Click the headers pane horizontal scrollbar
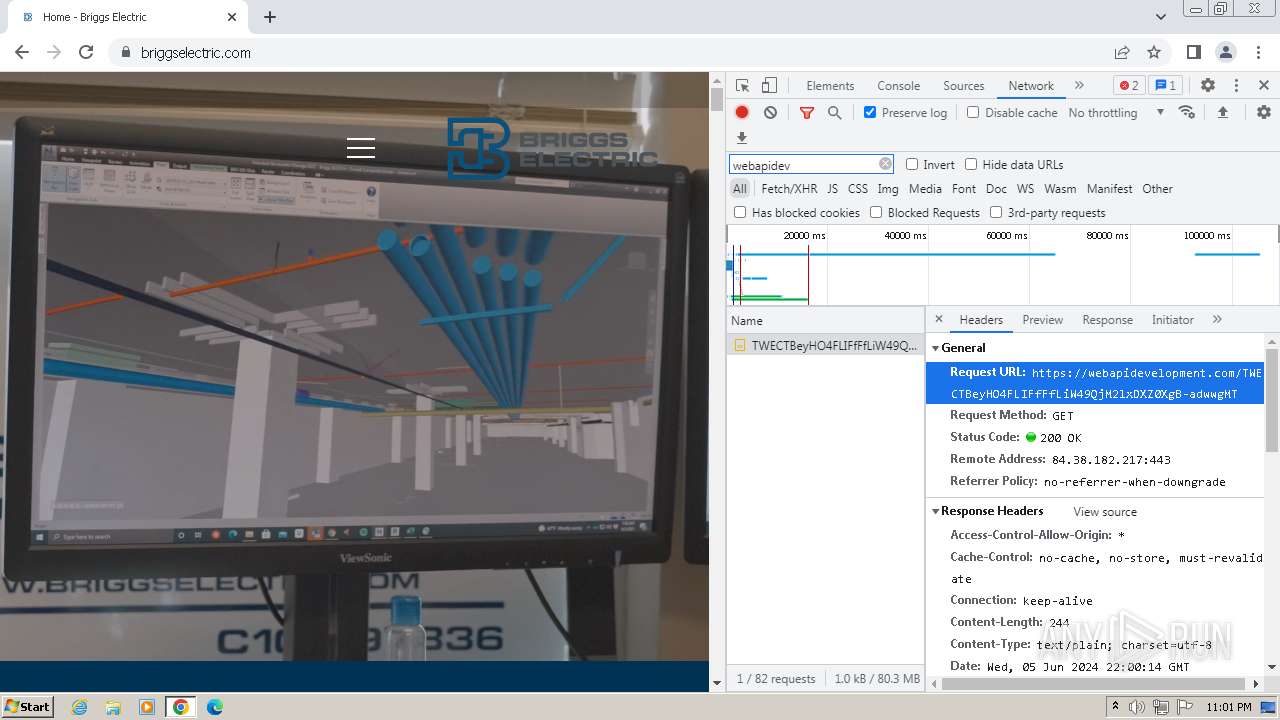The width and height of the screenshot is (1280, 720). (1095, 684)
